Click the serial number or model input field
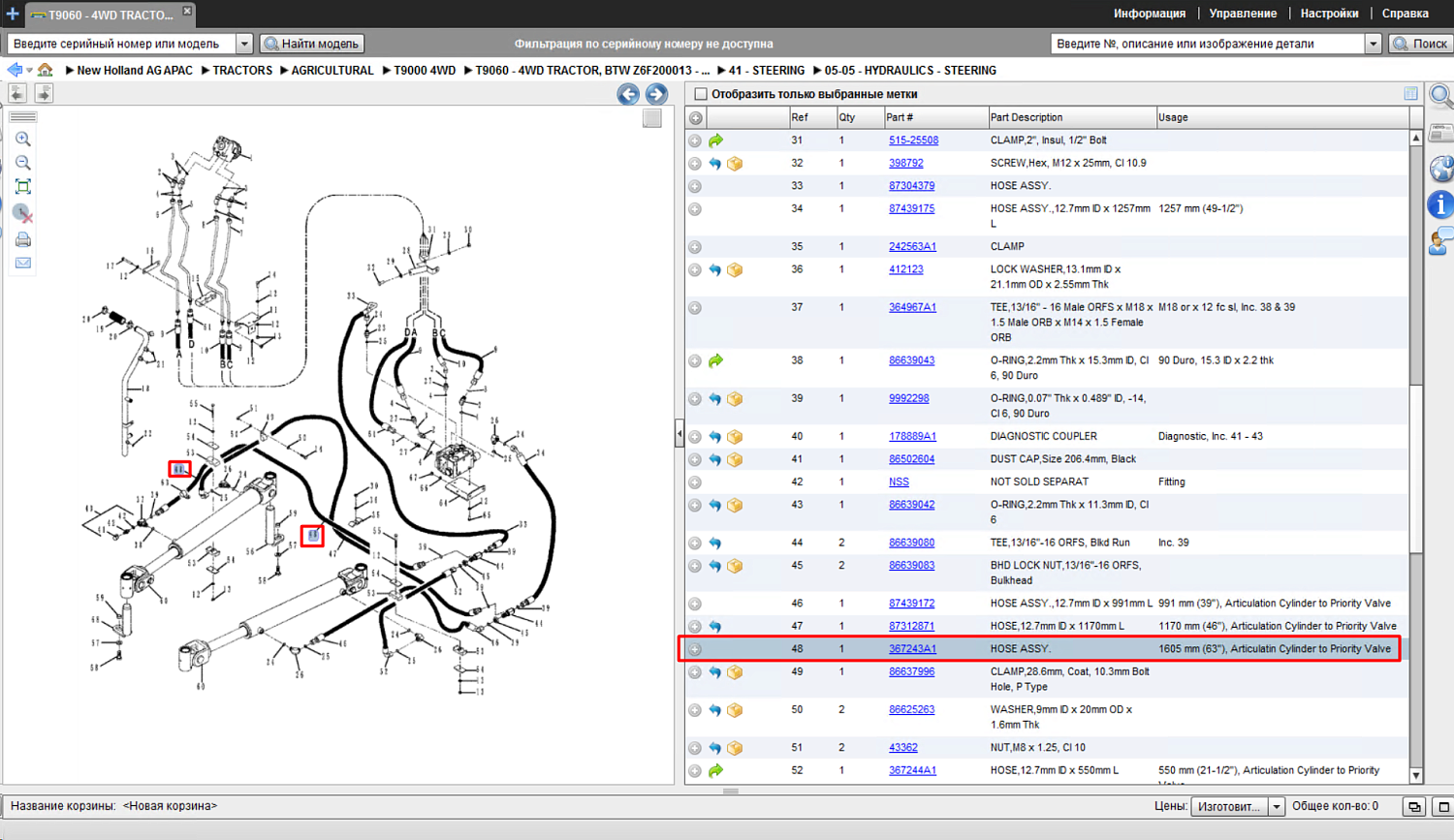Screen dimensions: 1454x840 [x=122, y=44]
